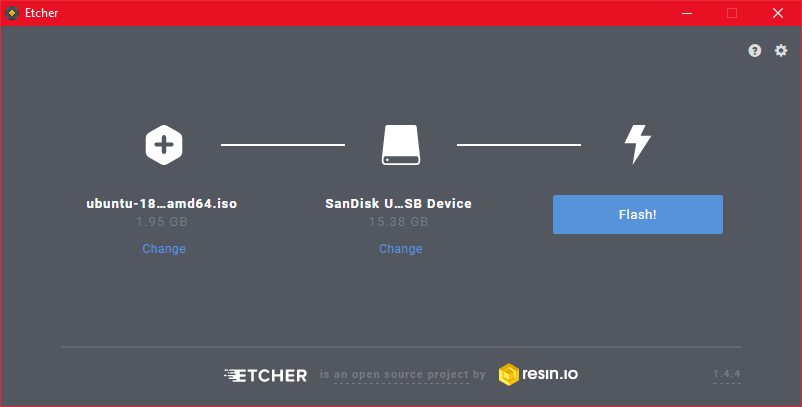The width and height of the screenshot is (802, 407).
Task: Start flashing with the Flash! button
Action: coord(638,214)
